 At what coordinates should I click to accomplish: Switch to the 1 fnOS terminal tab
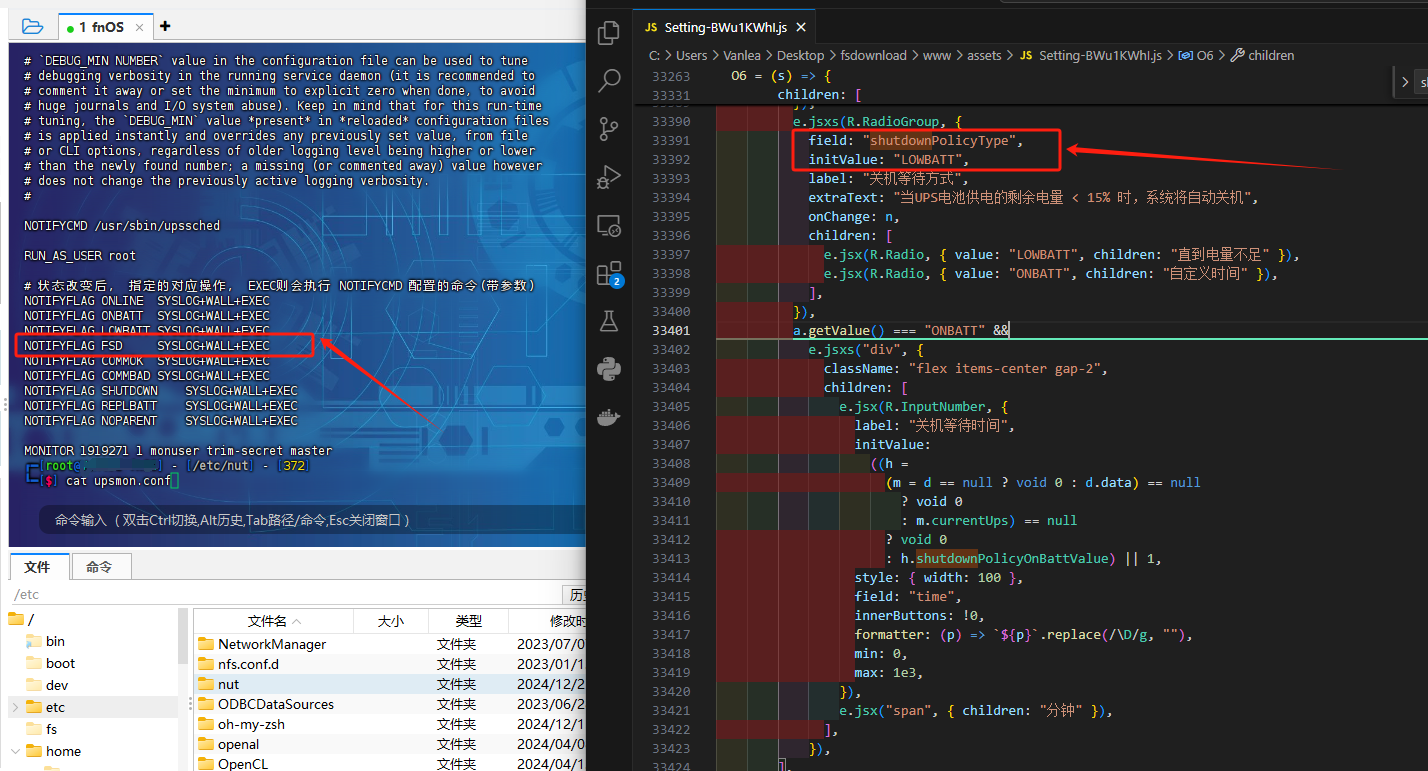coord(106,27)
